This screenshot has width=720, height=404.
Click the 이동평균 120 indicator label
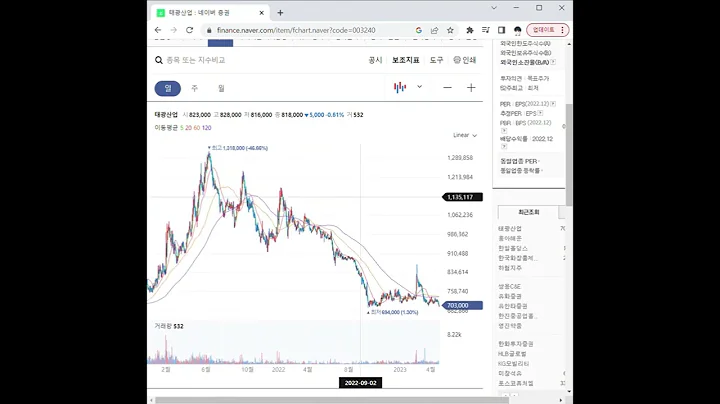[x=207, y=128]
